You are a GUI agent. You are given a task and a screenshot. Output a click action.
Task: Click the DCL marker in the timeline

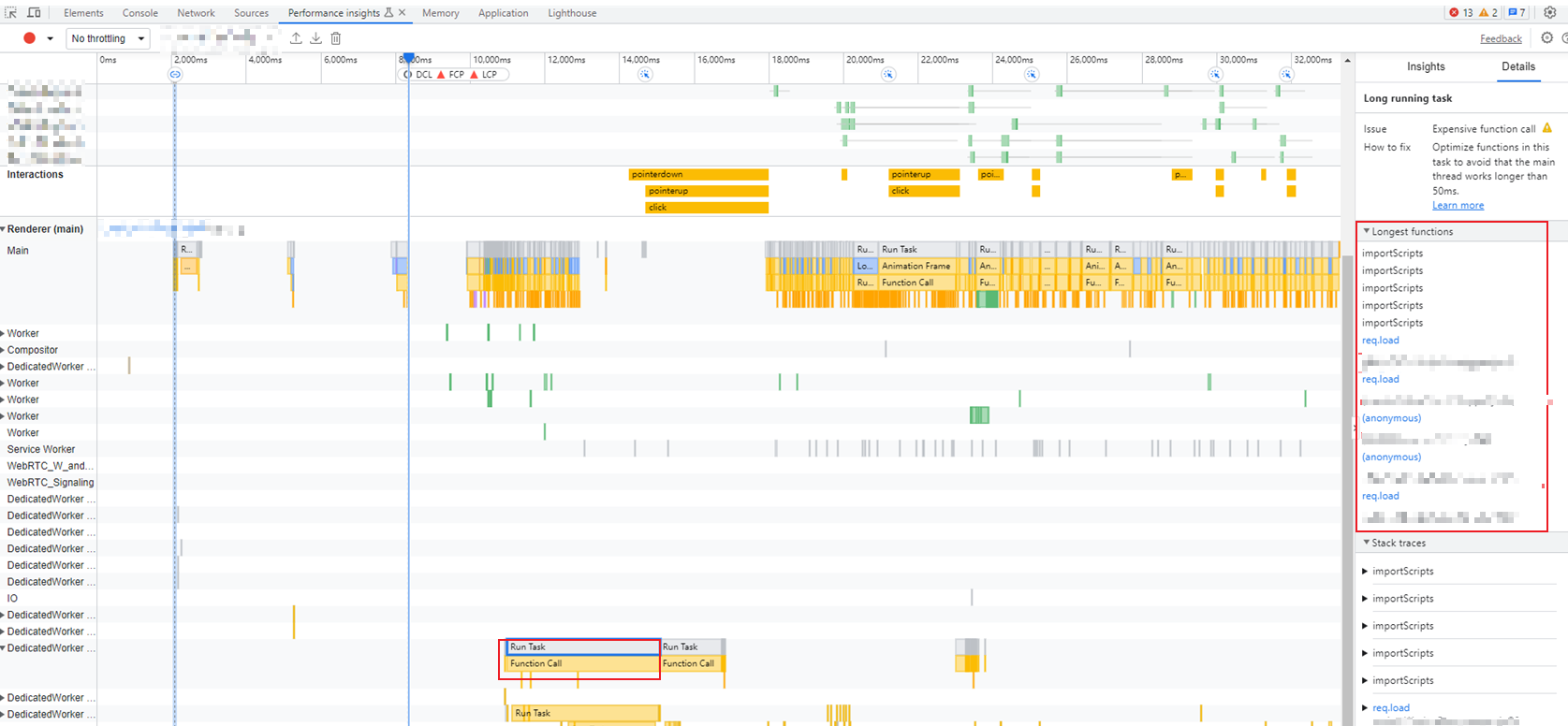tap(418, 75)
